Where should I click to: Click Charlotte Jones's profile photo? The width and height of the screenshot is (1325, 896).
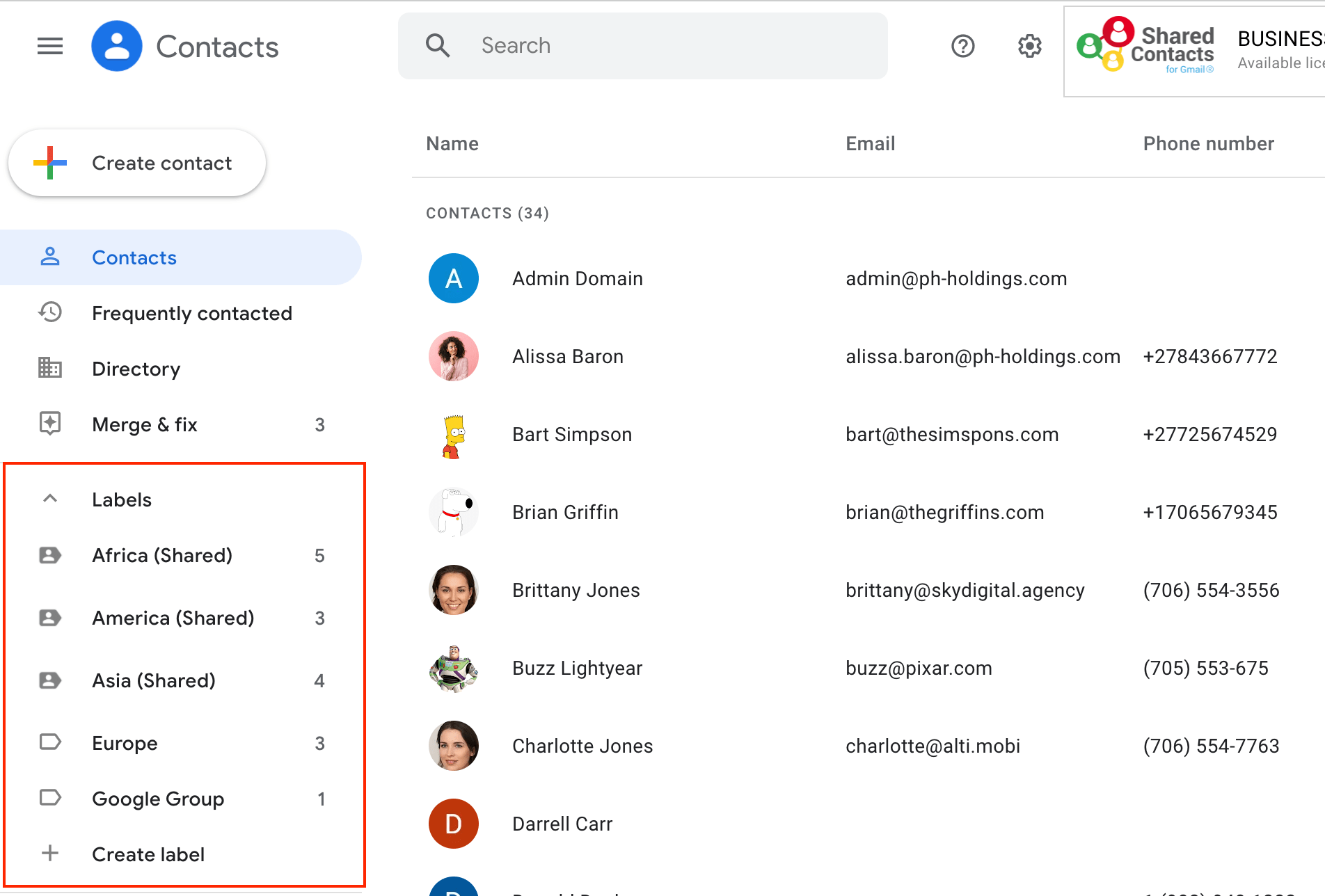coord(454,746)
